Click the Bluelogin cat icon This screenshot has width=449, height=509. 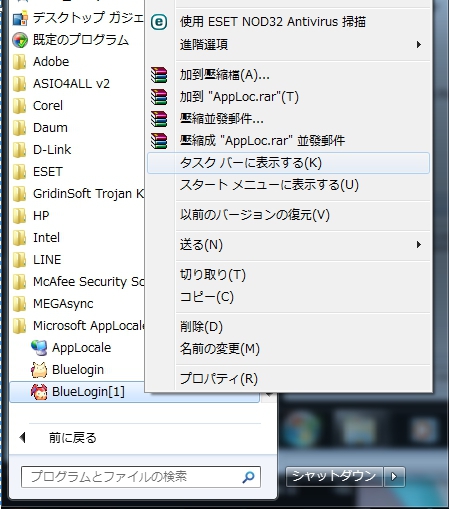39,370
